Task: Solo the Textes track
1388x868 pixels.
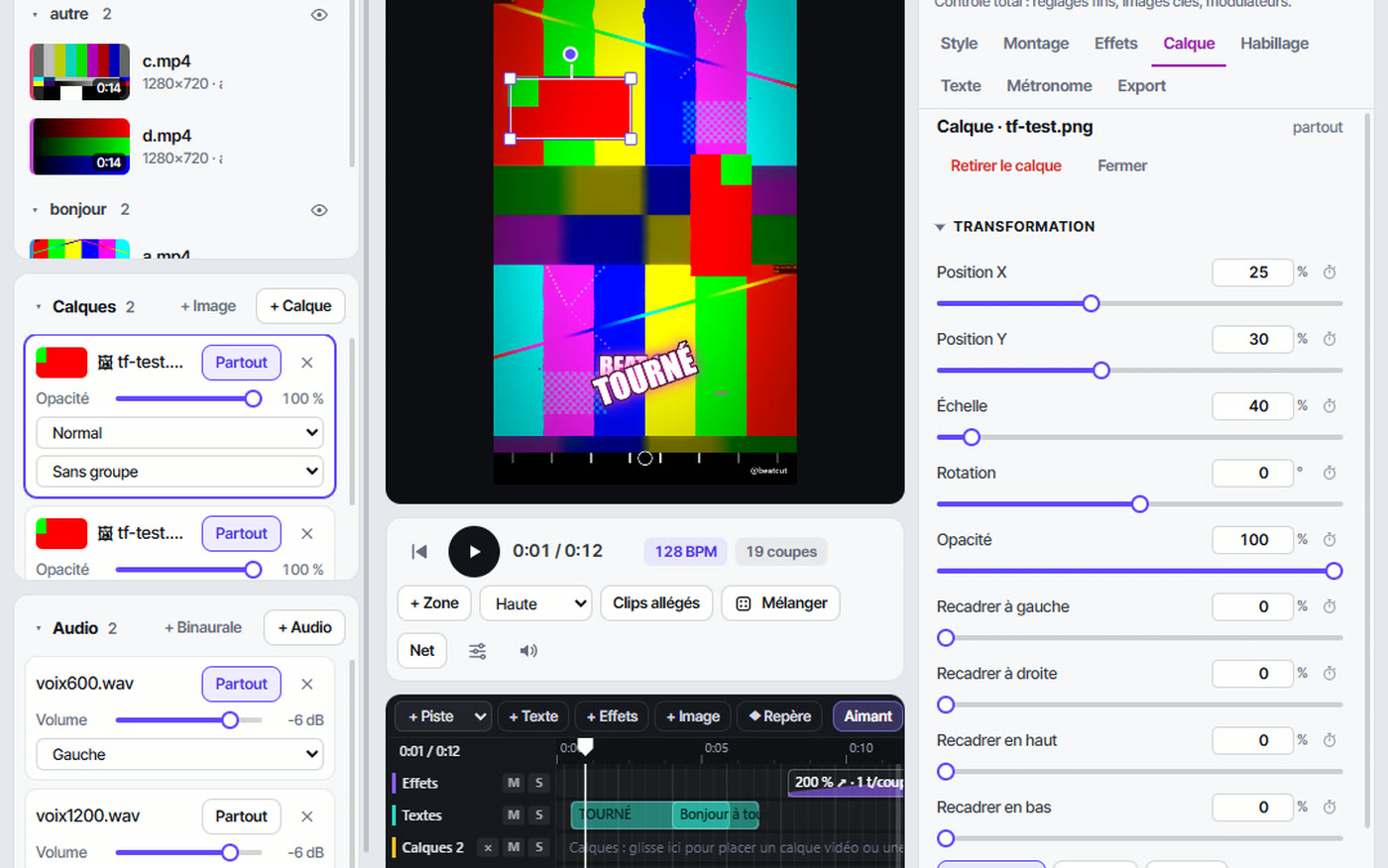Action: click(539, 815)
